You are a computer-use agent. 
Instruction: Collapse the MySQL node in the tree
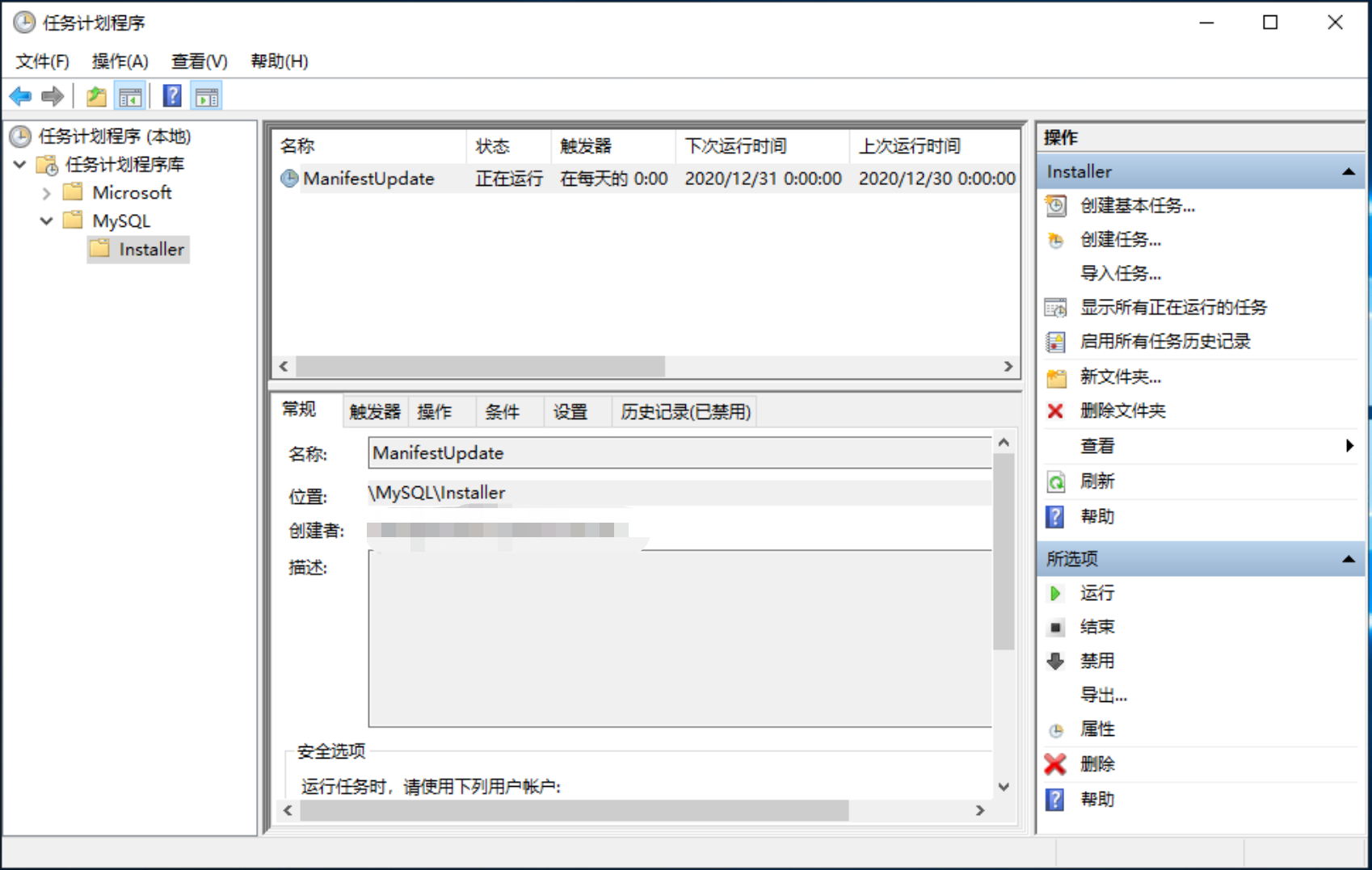[x=46, y=221]
